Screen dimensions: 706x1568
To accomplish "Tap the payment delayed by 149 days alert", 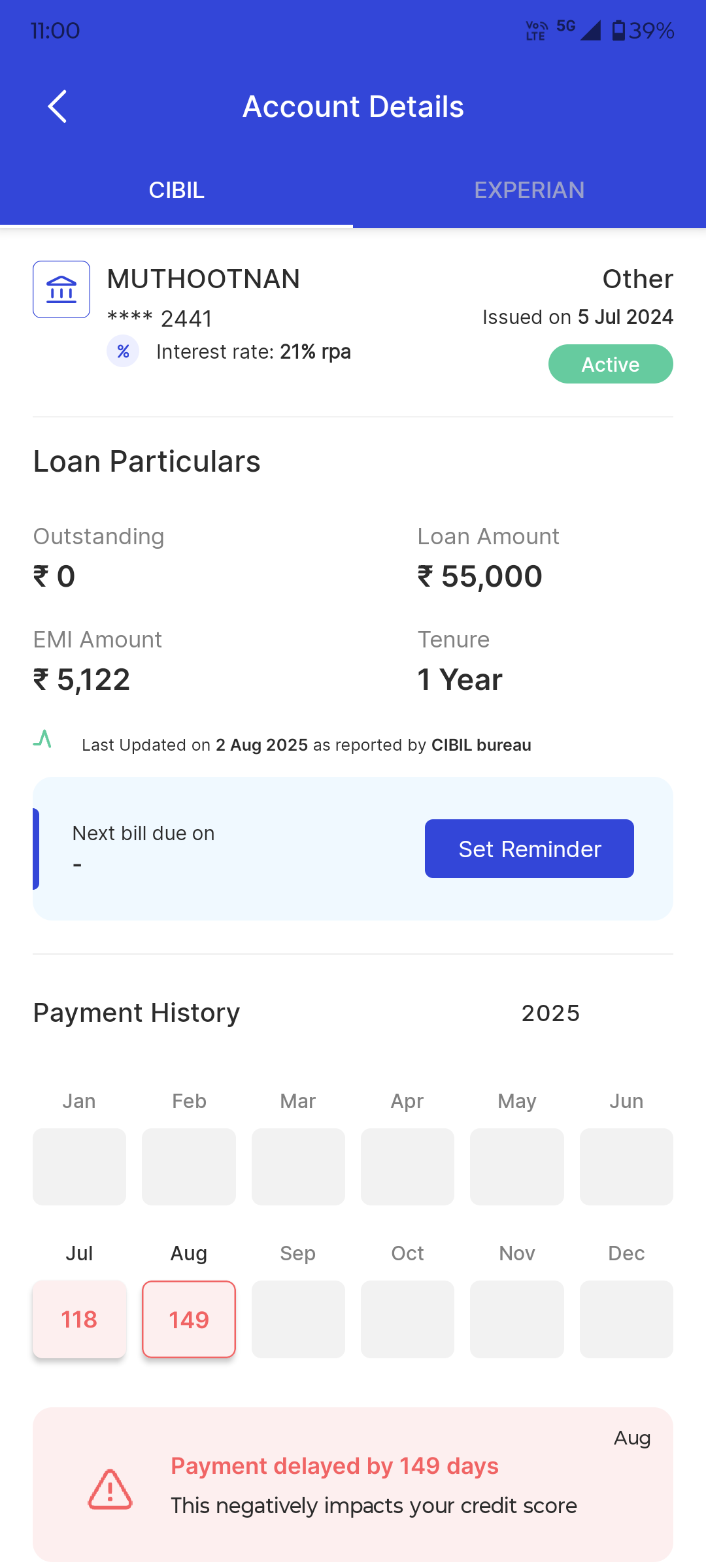I will tap(353, 1484).
